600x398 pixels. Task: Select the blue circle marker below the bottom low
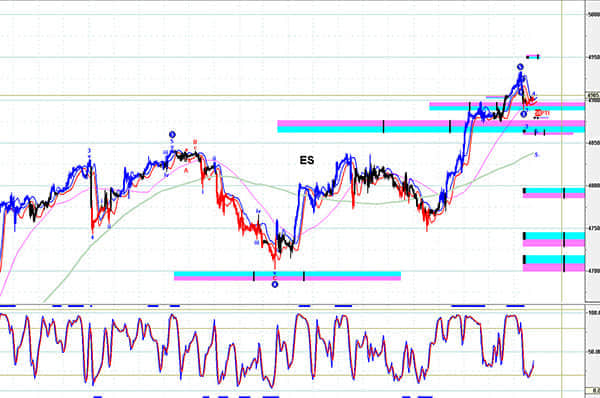click(x=275, y=284)
